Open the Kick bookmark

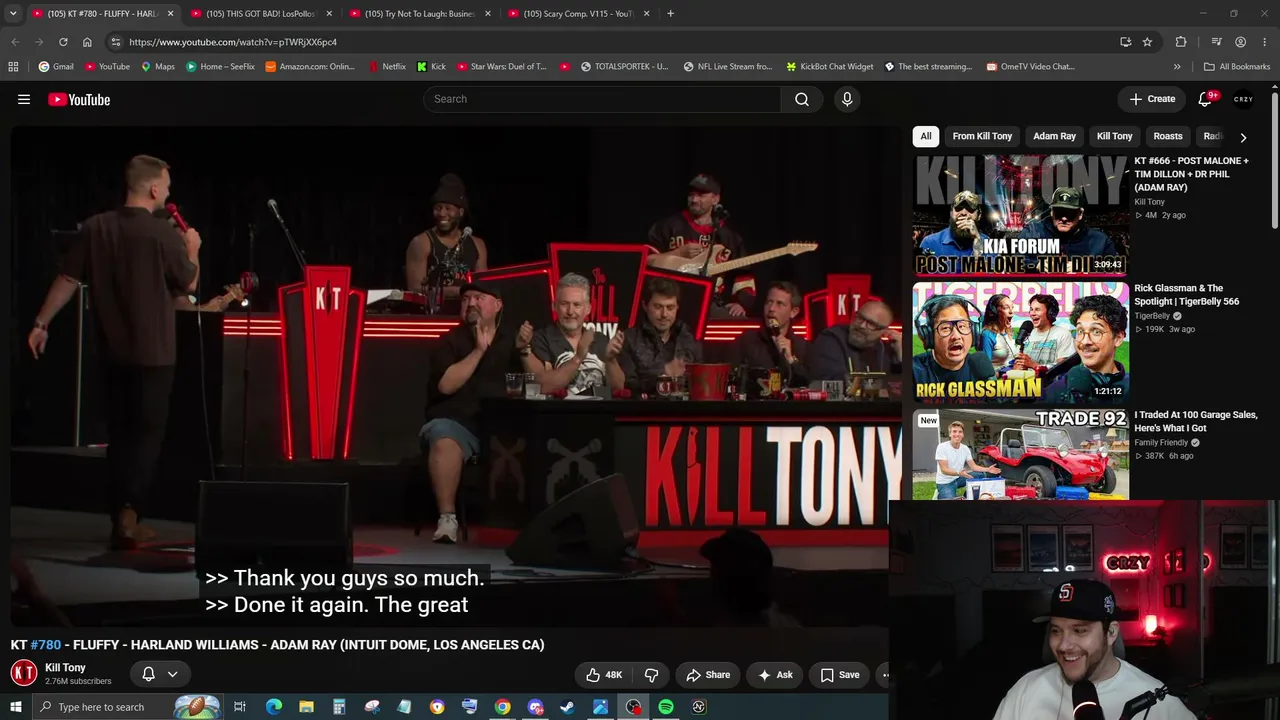click(x=430, y=67)
